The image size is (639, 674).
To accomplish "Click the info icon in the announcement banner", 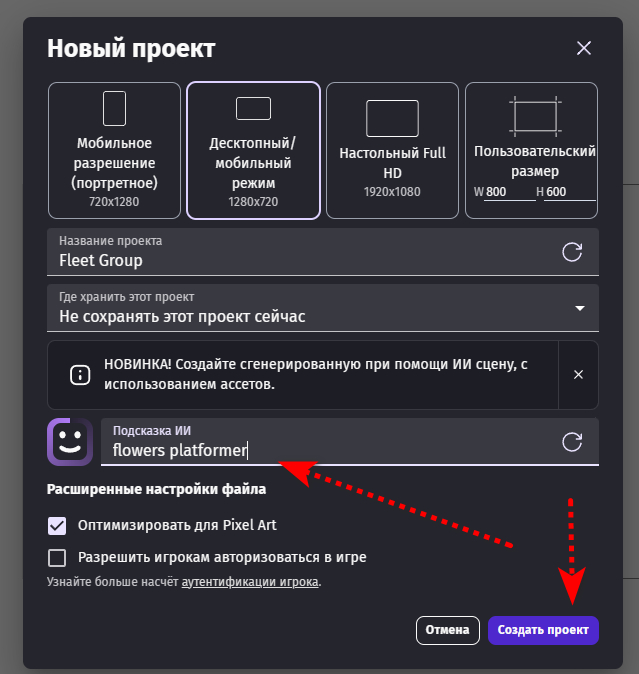I will coord(78,374).
